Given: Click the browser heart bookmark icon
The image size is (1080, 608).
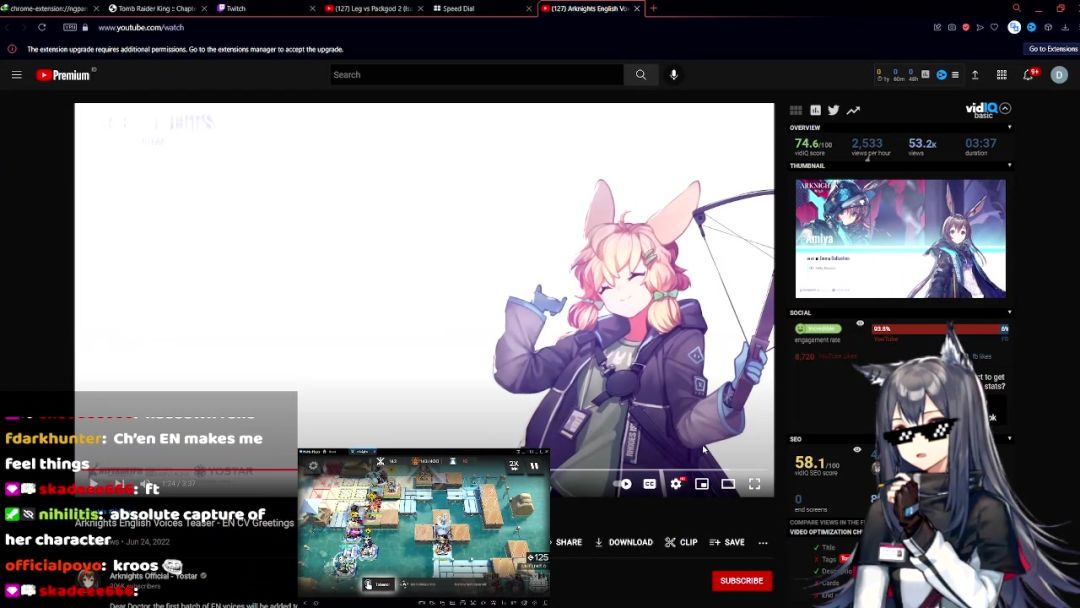Looking at the screenshot, I should [x=994, y=28].
